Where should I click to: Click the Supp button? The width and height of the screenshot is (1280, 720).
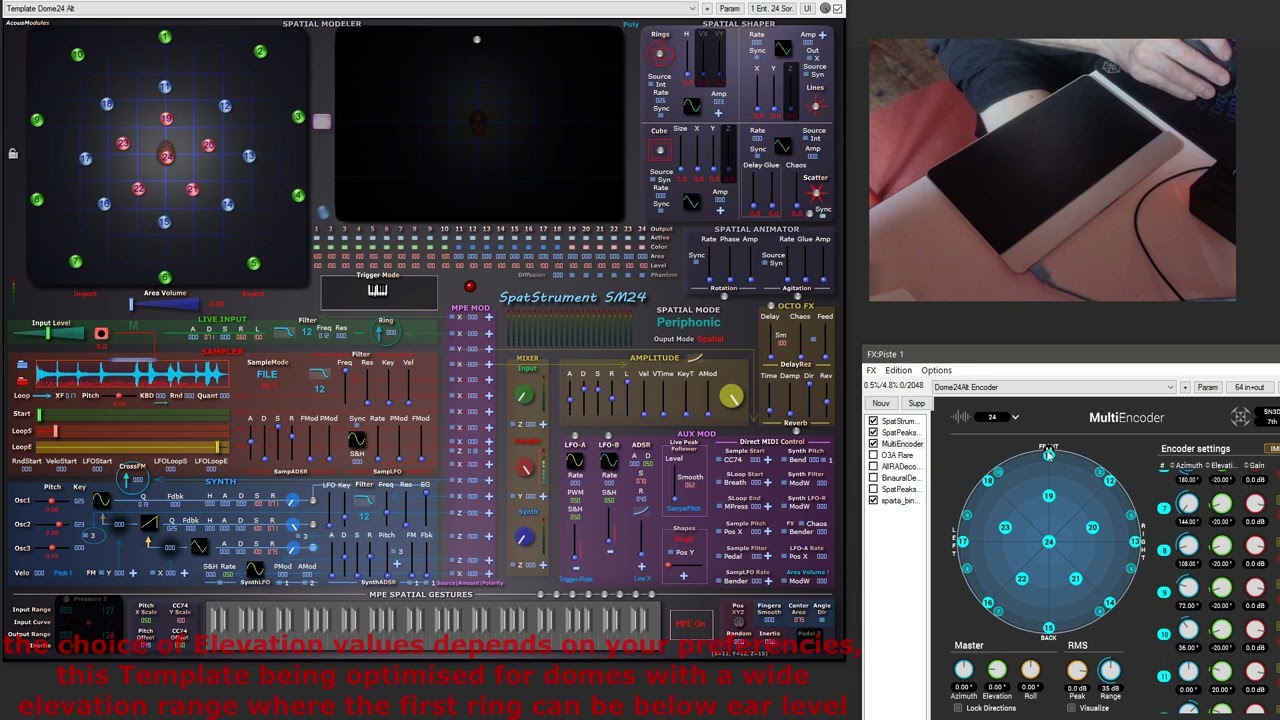coord(917,404)
